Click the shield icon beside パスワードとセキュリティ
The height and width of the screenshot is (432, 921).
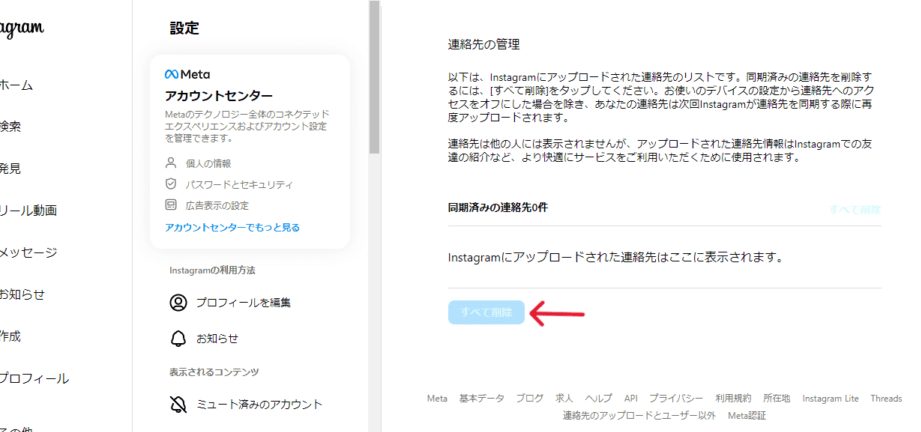click(x=171, y=184)
